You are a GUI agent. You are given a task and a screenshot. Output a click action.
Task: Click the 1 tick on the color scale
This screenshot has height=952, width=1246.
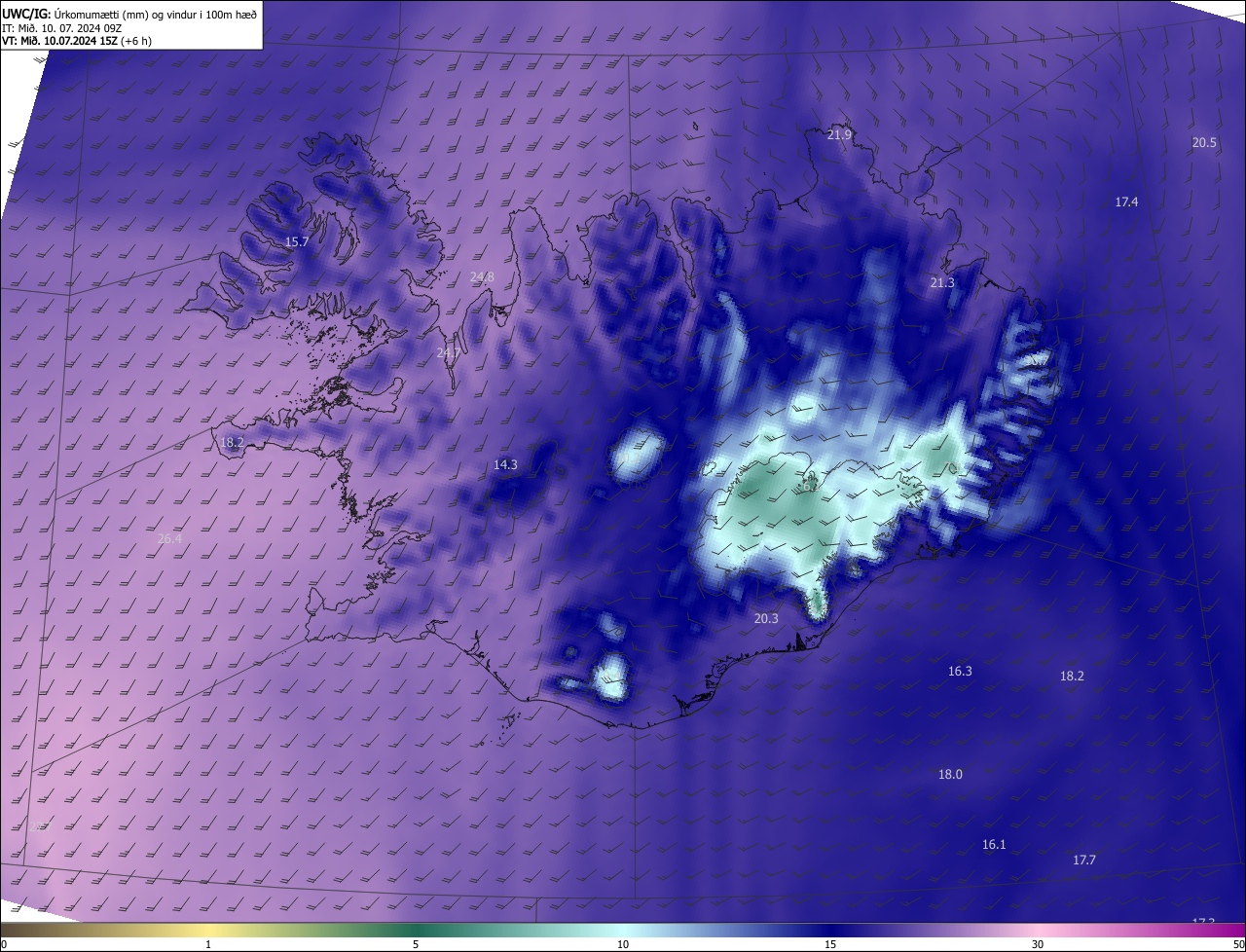(x=209, y=944)
